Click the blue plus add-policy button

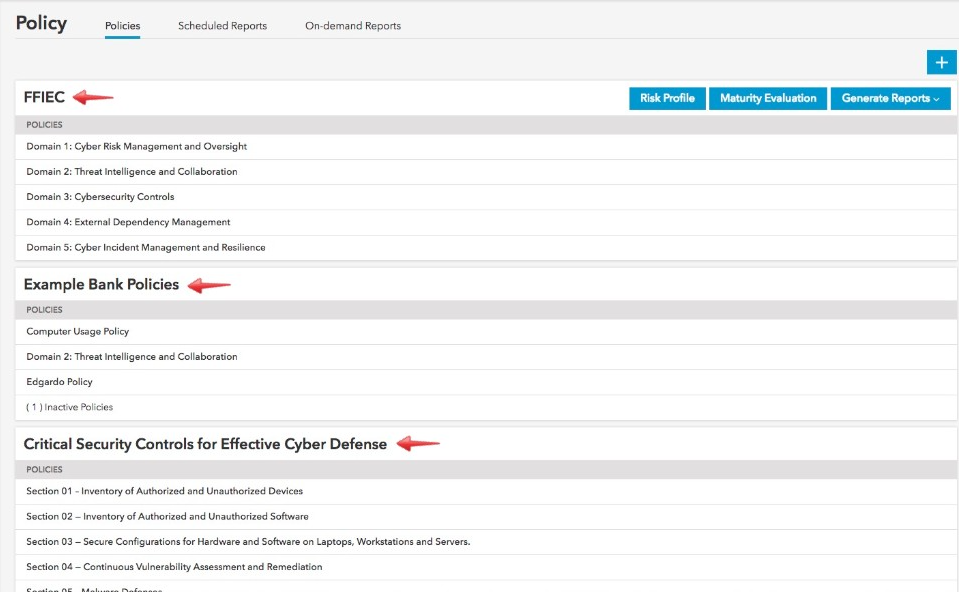(941, 62)
